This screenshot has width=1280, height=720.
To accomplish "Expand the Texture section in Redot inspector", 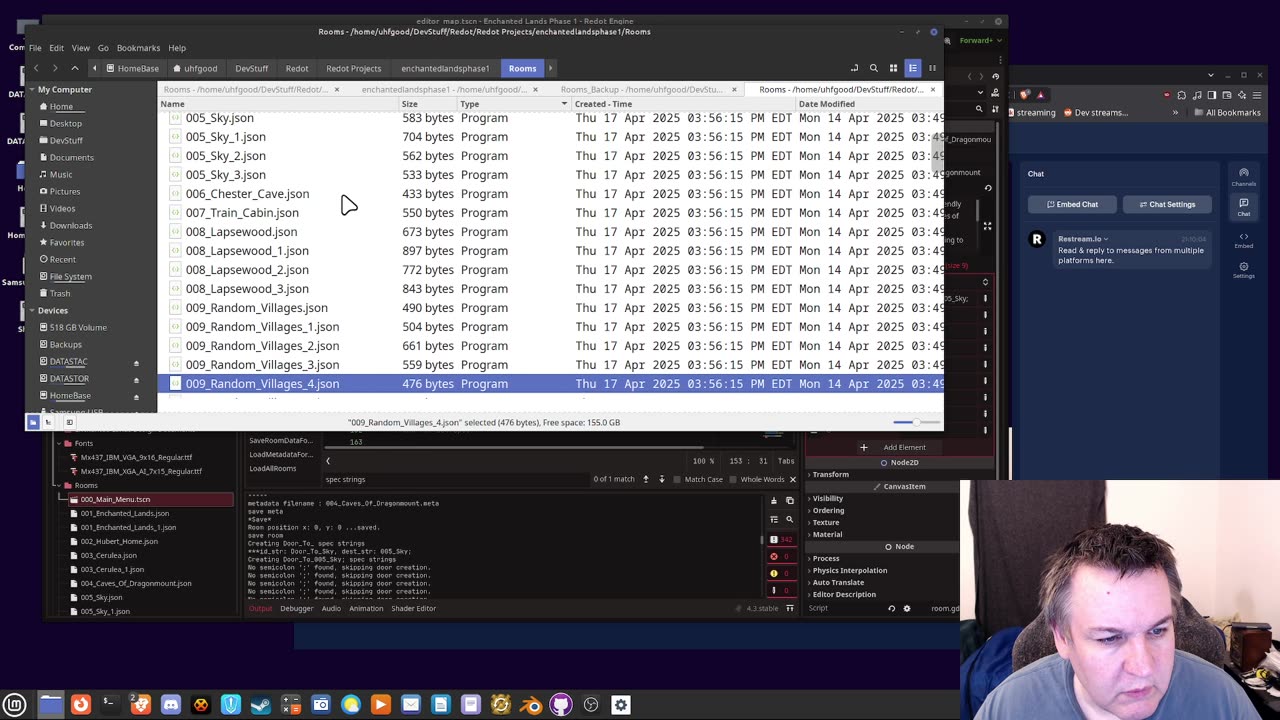I will tap(825, 522).
